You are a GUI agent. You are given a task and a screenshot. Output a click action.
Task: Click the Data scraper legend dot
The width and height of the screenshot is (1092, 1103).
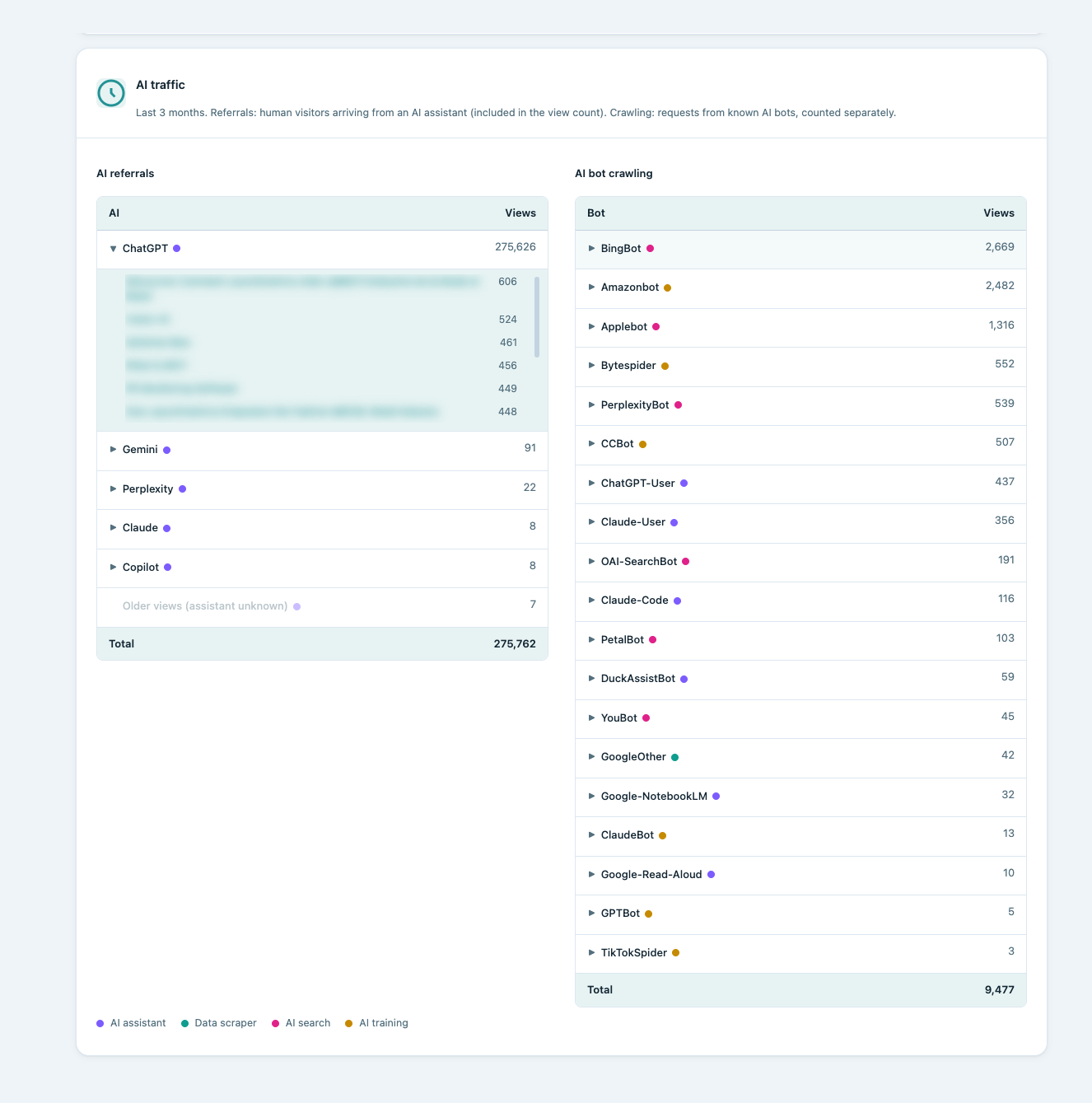[x=184, y=1024]
